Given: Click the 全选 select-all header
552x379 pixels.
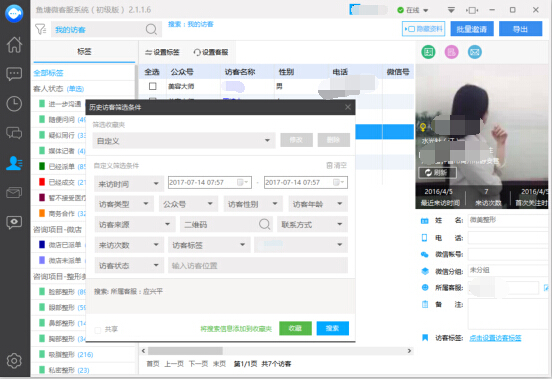Looking at the screenshot, I should coord(152,72).
